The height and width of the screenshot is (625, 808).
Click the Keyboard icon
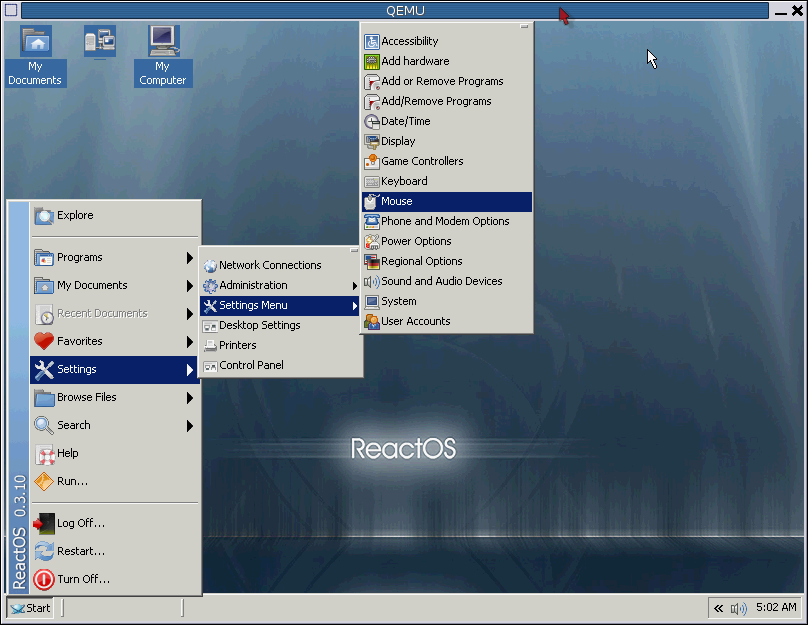pyautogui.click(x=372, y=181)
